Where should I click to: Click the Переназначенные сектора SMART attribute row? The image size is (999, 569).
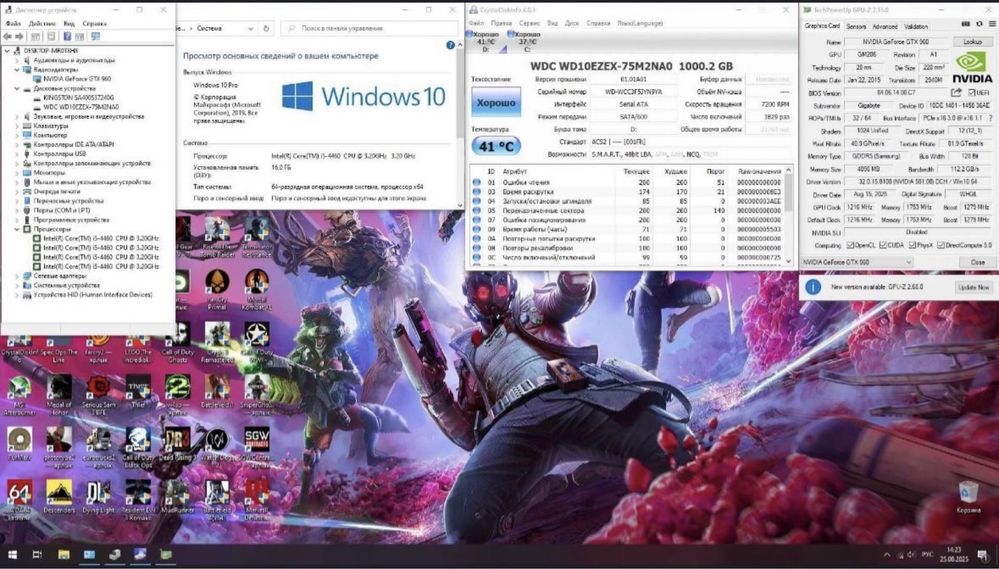click(627, 210)
